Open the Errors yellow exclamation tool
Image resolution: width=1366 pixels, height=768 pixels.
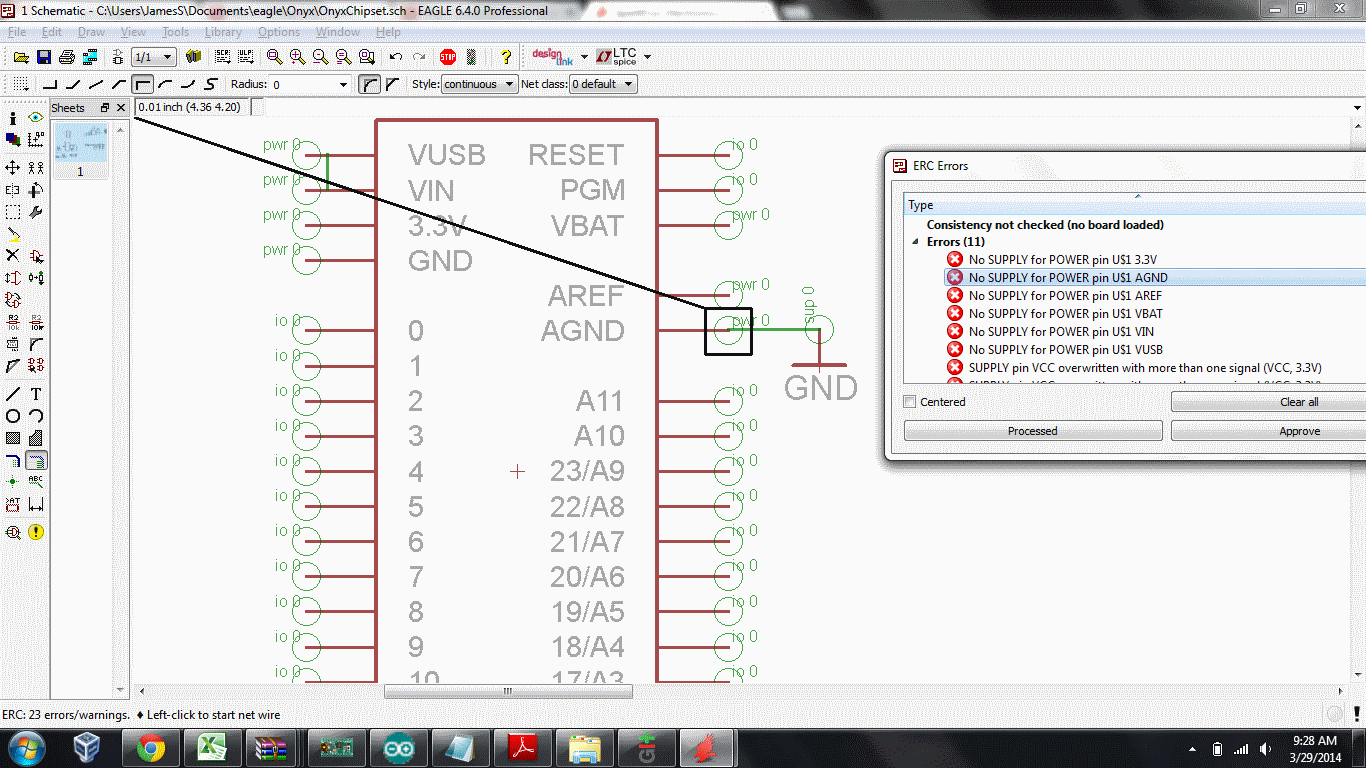coord(36,532)
